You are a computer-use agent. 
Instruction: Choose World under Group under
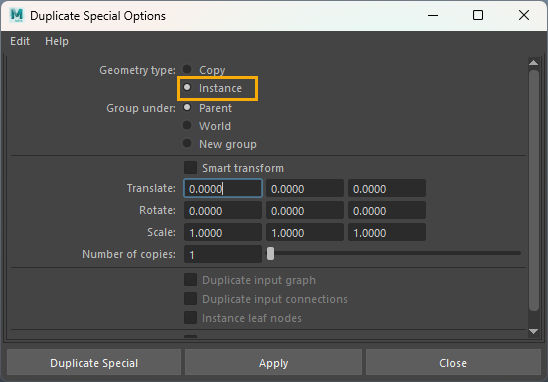click(x=187, y=125)
